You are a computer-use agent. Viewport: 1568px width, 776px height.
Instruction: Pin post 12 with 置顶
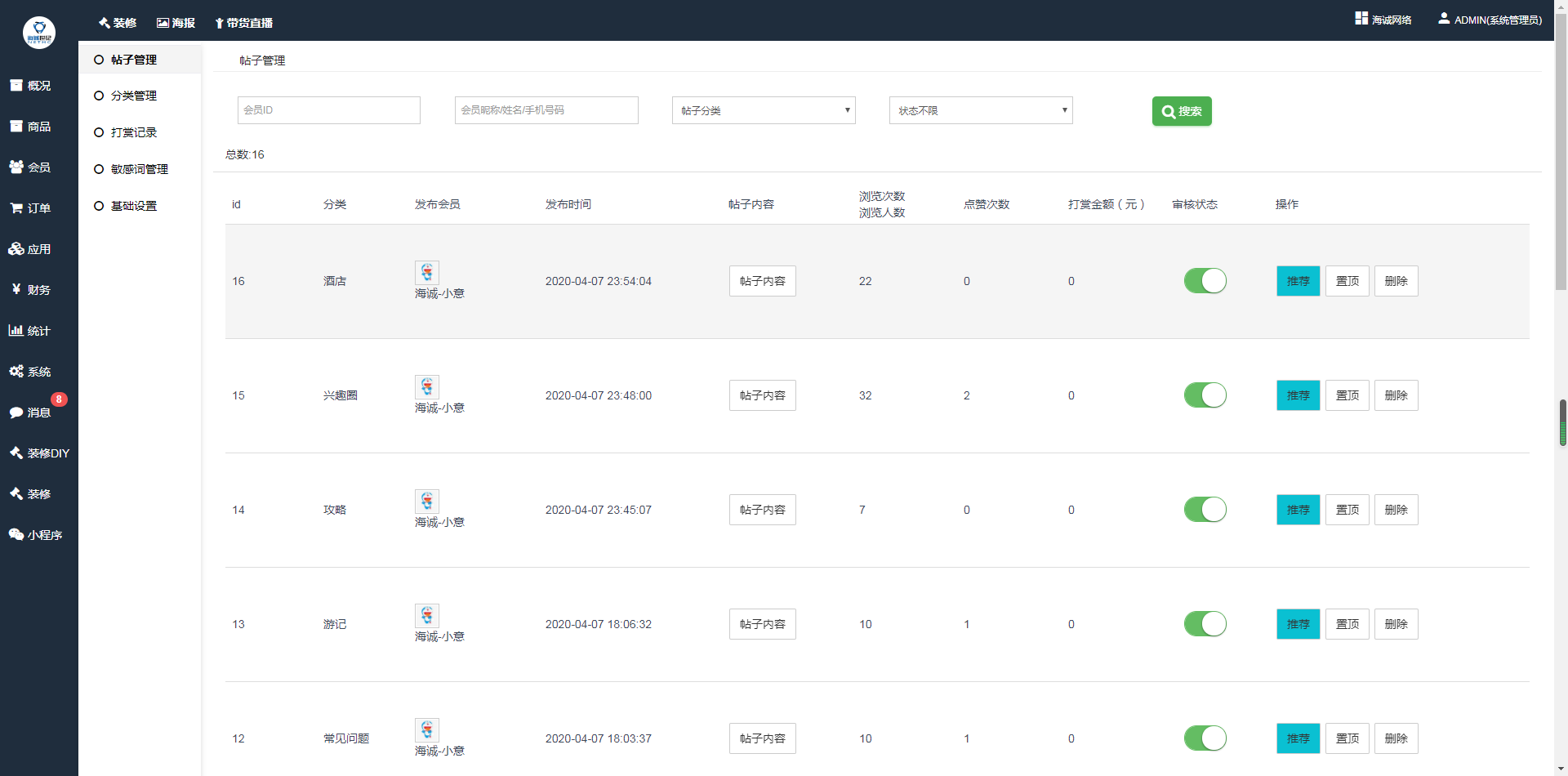[x=1347, y=738]
